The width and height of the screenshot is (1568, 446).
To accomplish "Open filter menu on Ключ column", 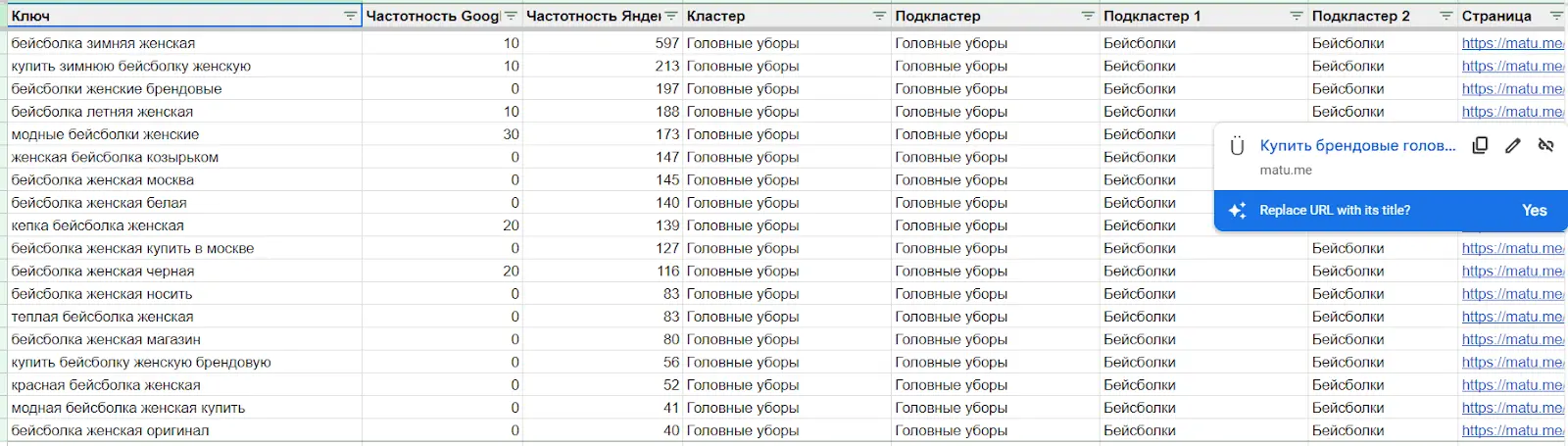I will click(x=350, y=16).
